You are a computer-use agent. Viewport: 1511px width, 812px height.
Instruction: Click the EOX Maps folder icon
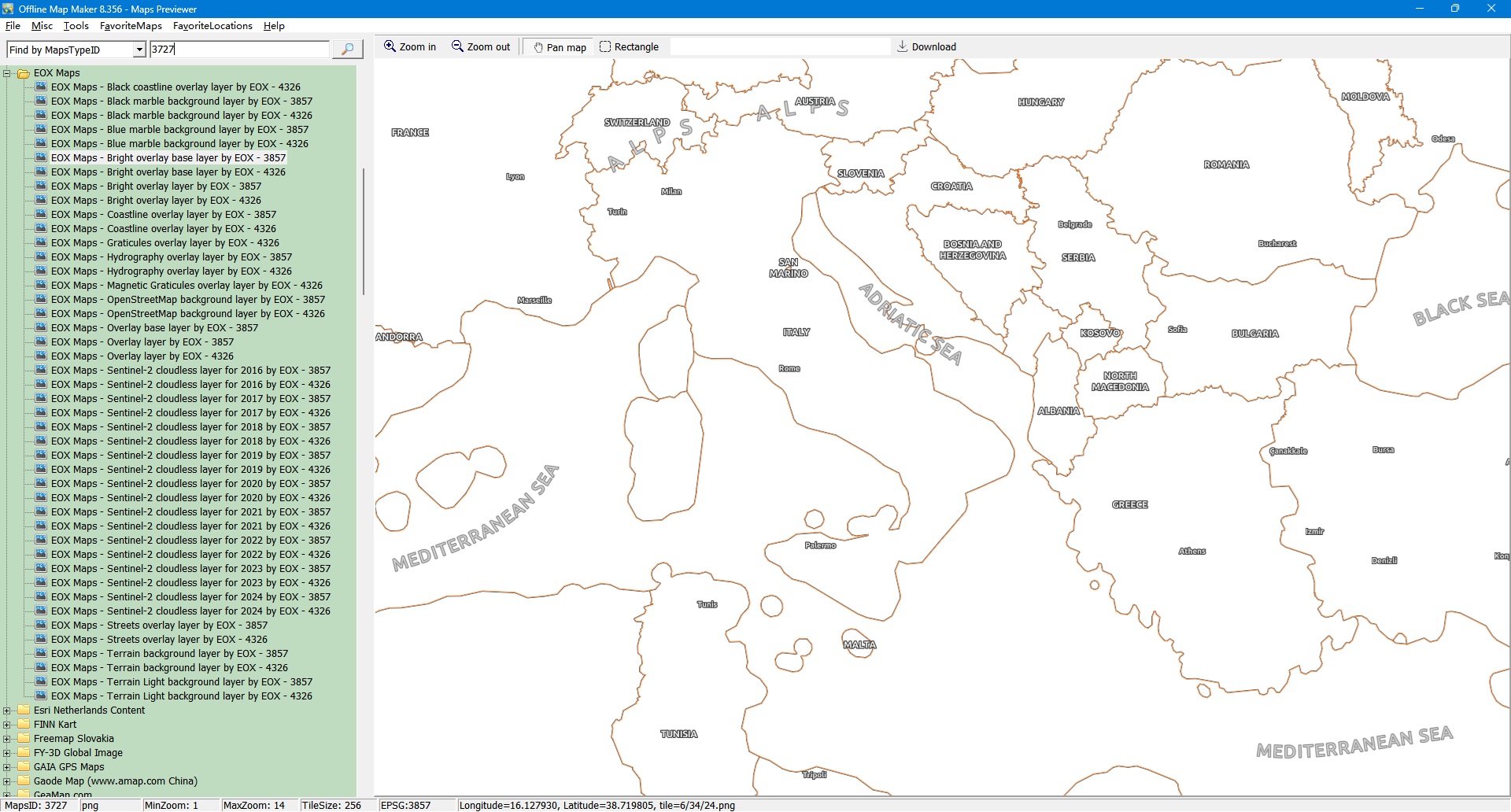tap(24, 73)
